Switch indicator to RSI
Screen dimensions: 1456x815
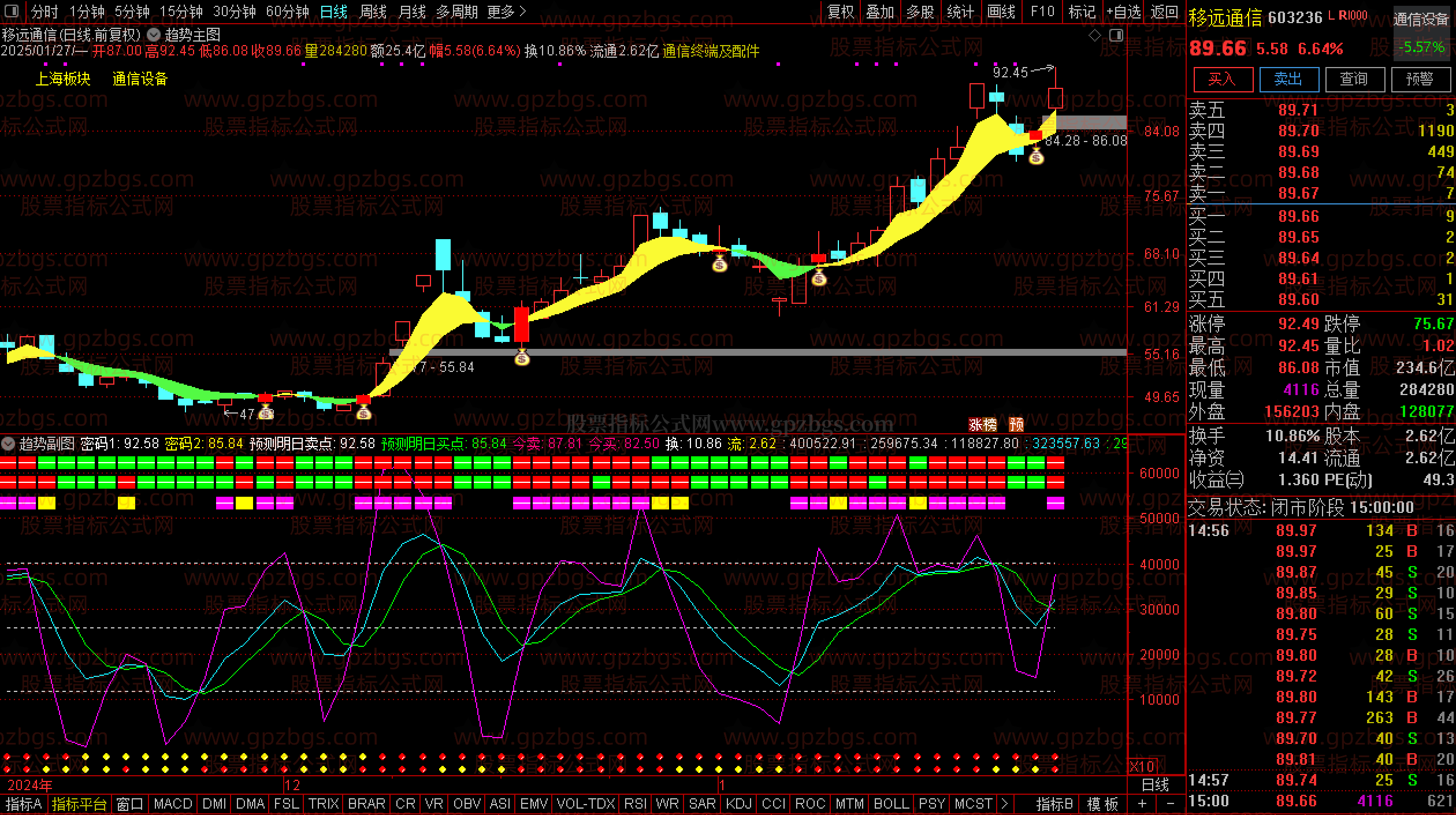[x=635, y=803]
